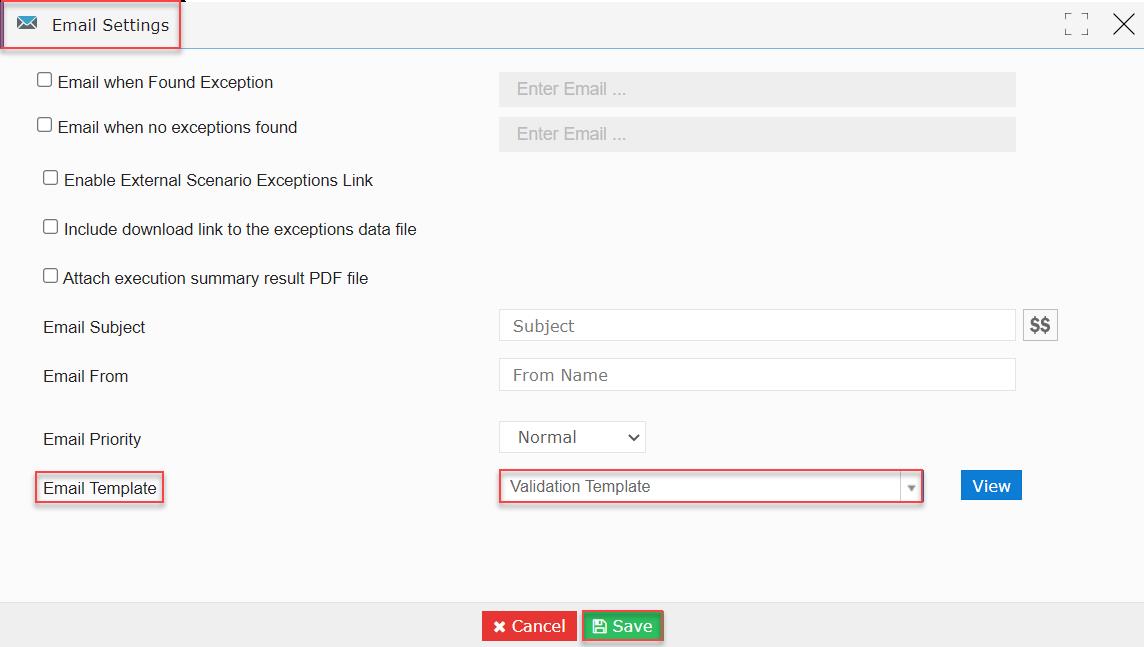
Task: Toggle Enable External Scenario Exceptions Link
Action: tap(50, 178)
